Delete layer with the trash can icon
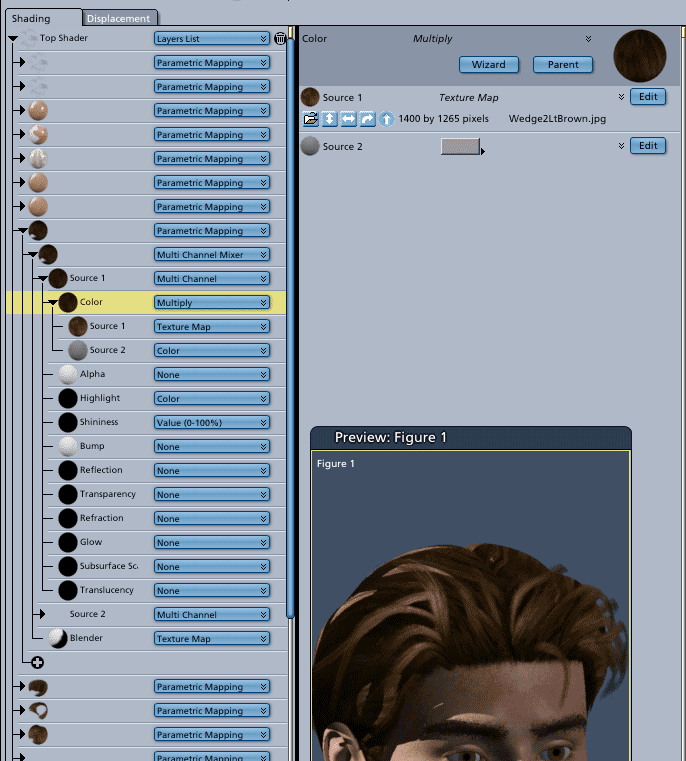This screenshot has height=761, width=686. pyautogui.click(x=280, y=38)
